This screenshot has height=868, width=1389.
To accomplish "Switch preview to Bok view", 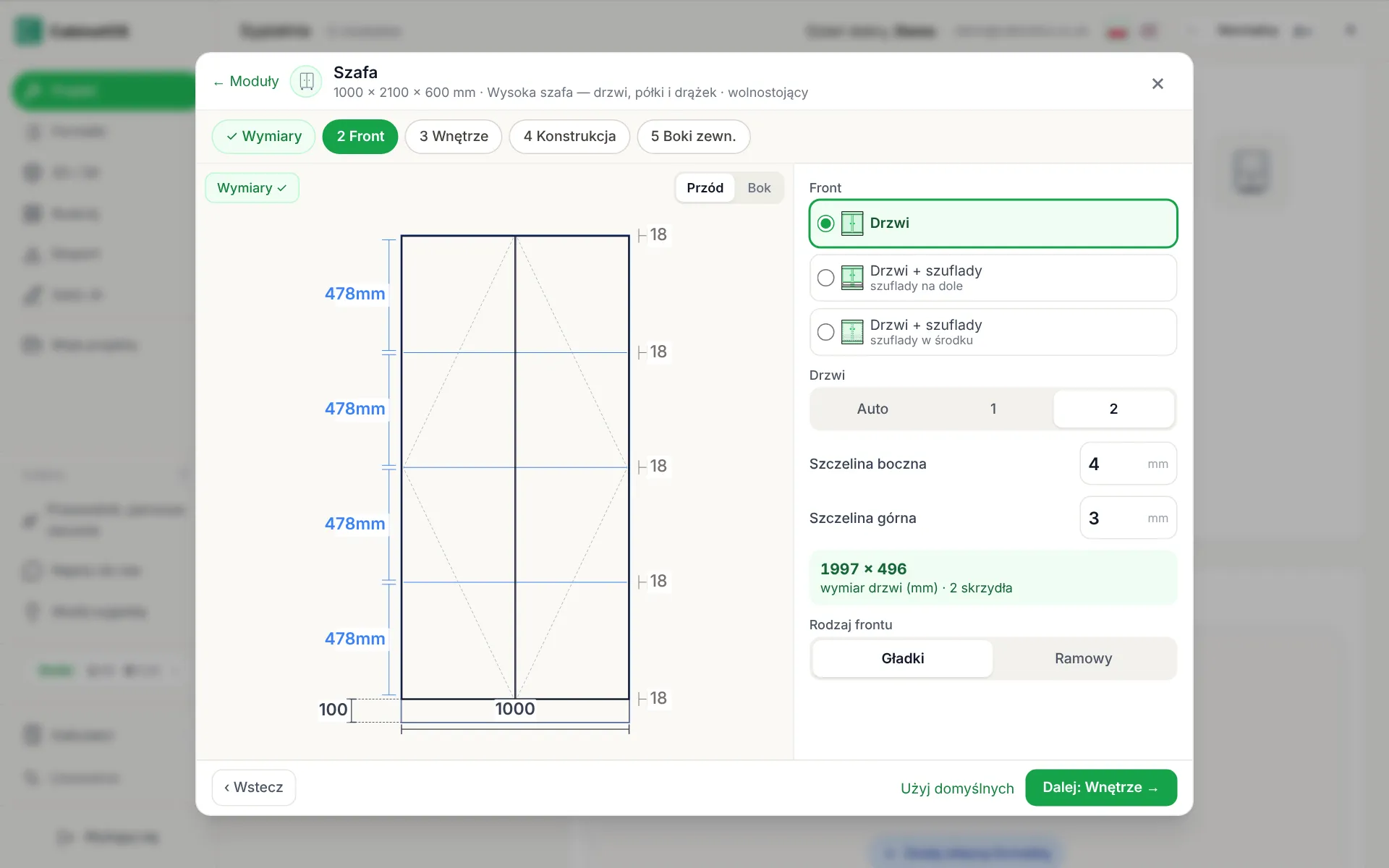I will pos(759,188).
